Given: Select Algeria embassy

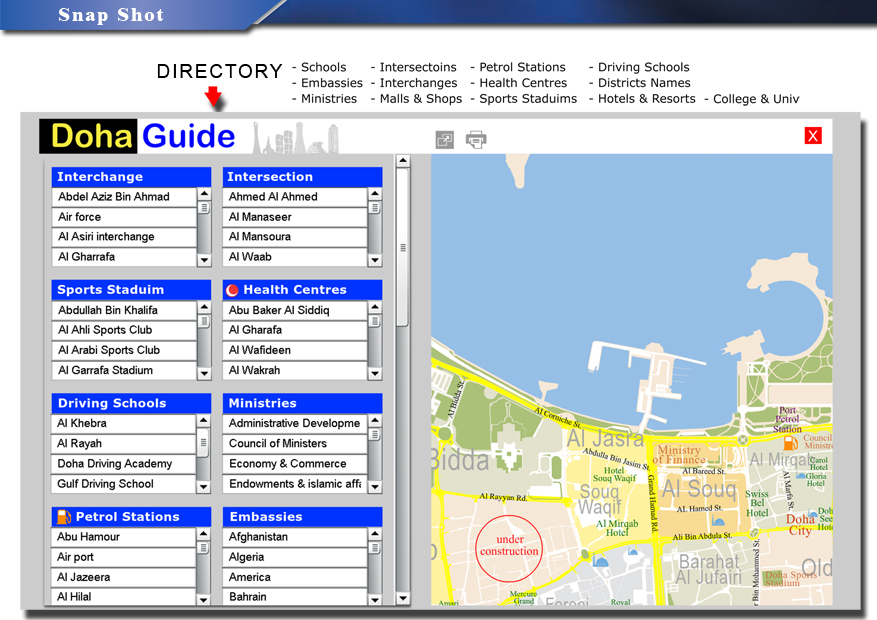Looking at the screenshot, I should pos(295,557).
